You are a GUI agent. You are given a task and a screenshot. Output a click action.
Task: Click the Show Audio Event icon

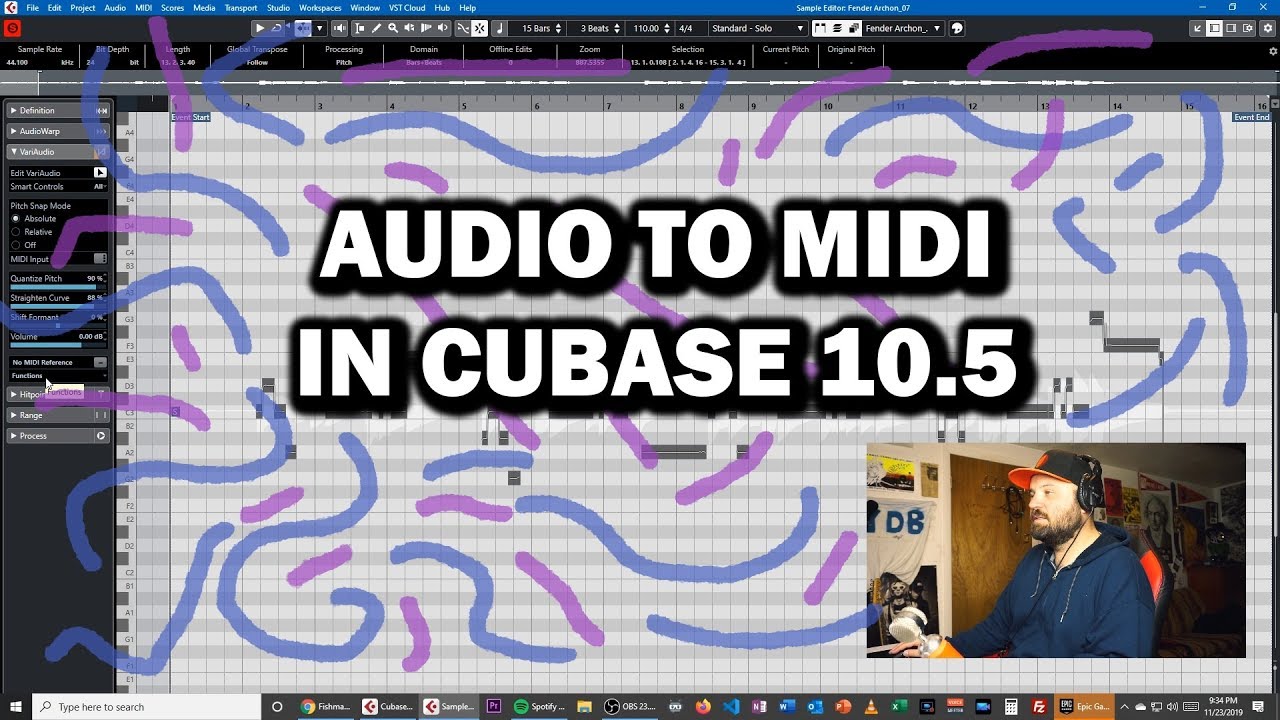tap(821, 28)
